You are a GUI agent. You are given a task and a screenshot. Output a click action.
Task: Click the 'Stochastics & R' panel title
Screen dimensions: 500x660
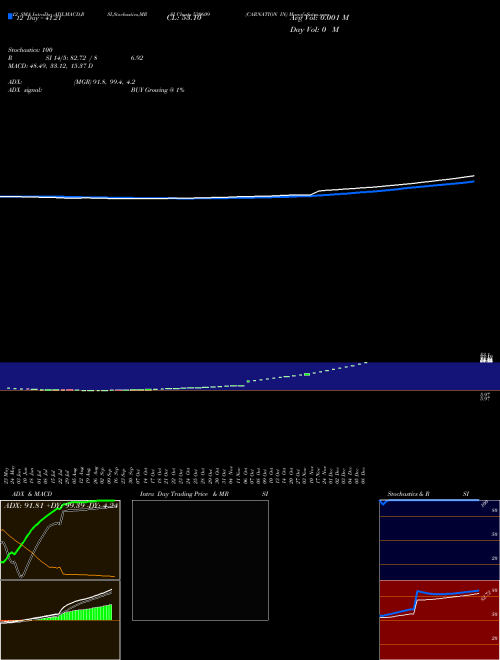point(408,494)
